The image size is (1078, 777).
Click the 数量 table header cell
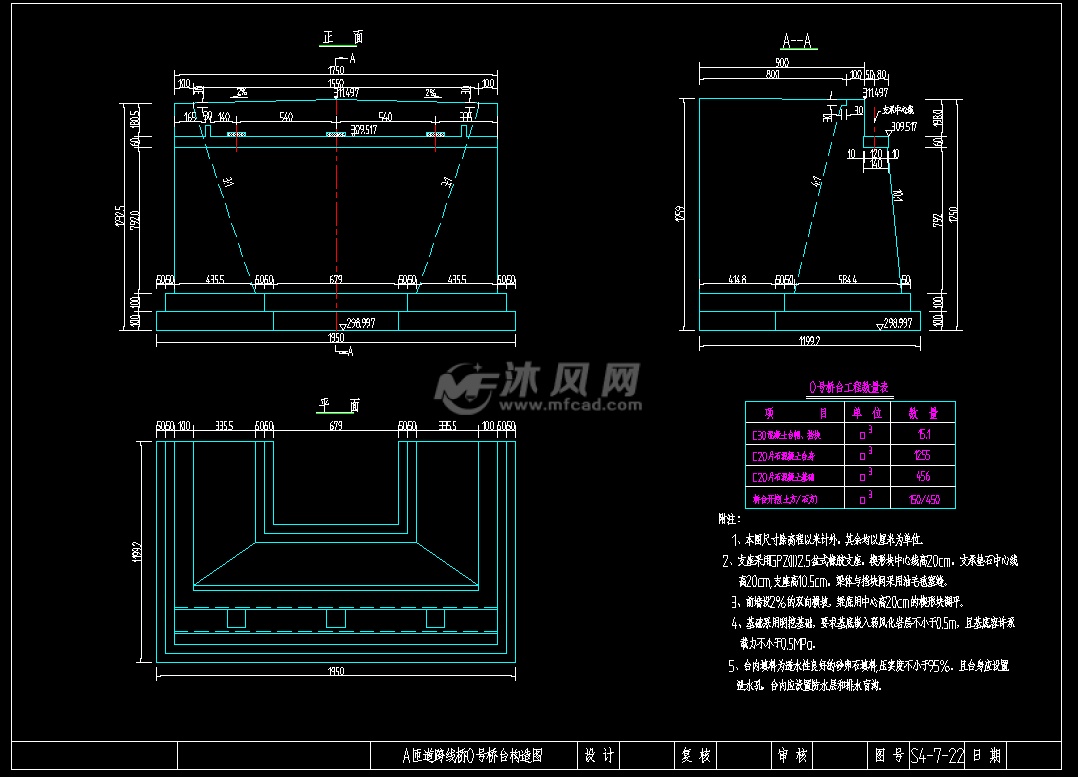tap(922, 413)
